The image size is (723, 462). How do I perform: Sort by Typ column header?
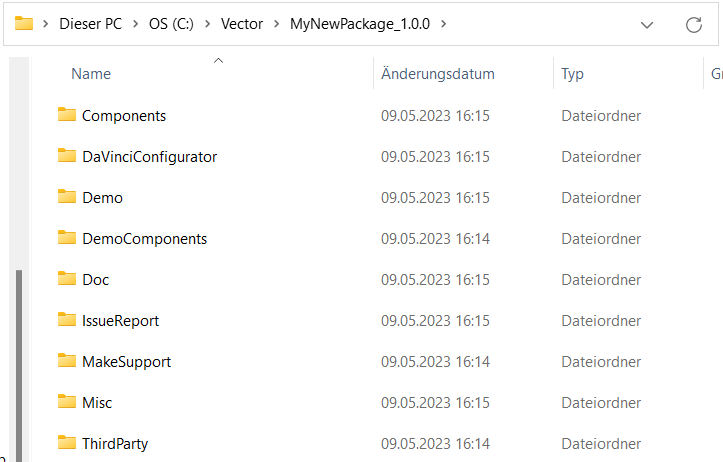[x=572, y=74]
